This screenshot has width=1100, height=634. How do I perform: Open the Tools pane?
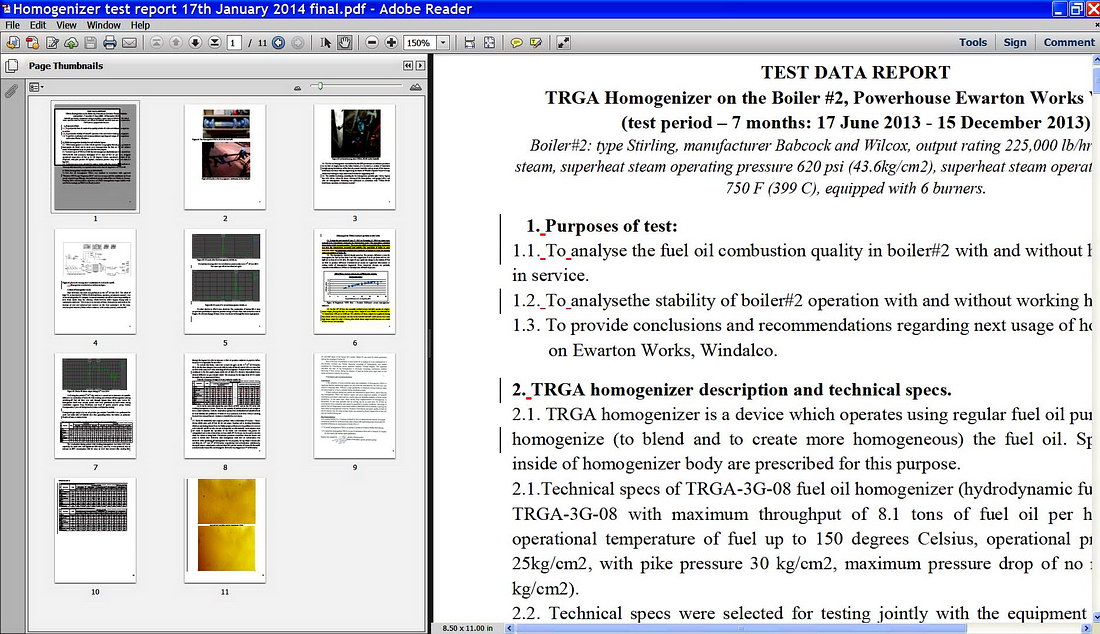pos(973,42)
